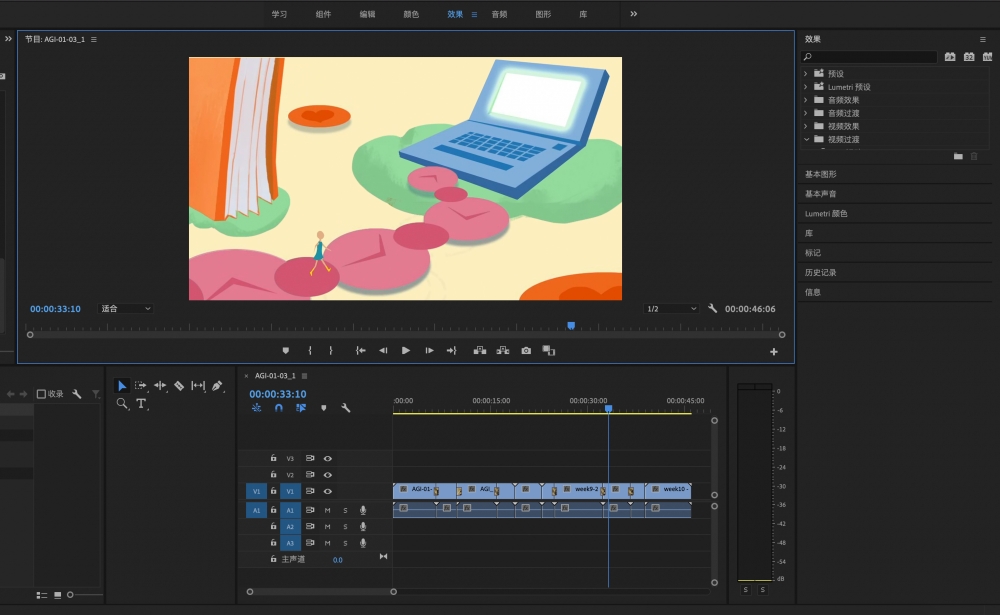Screen dimensions: 1000x615
Task: Switch to the 颜色 workspace tab
Action: [x=411, y=14]
